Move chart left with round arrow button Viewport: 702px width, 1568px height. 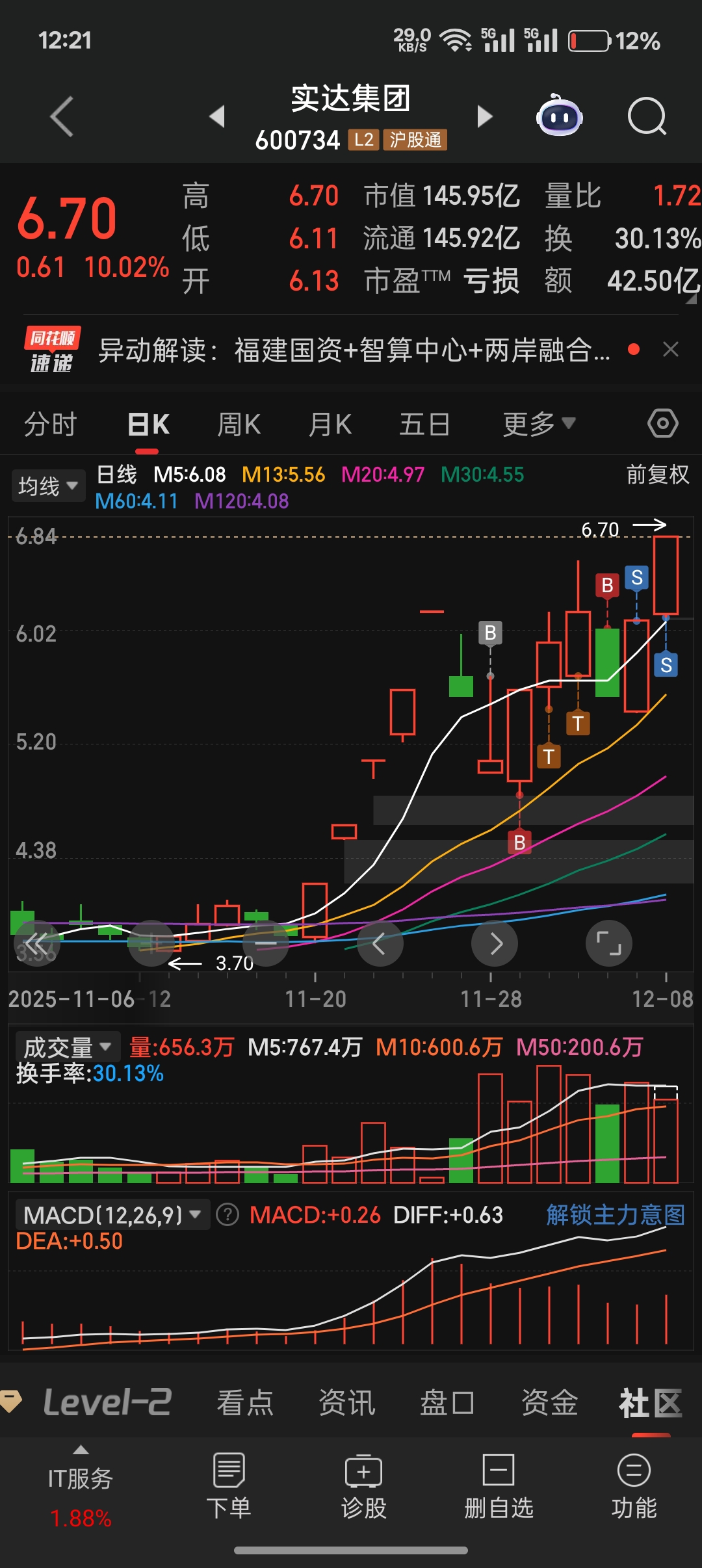pyautogui.click(x=380, y=943)
